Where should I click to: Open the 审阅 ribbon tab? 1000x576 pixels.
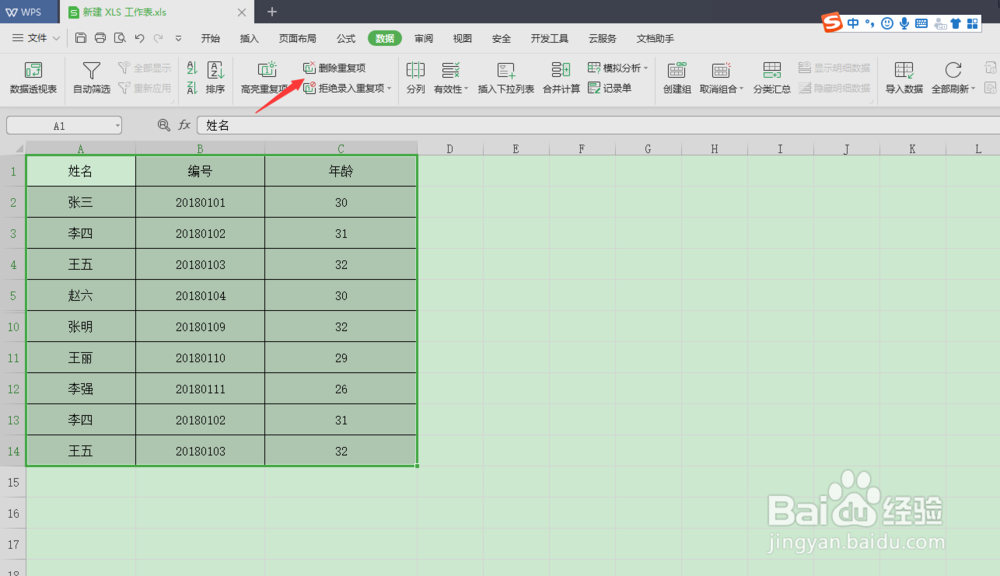click(x=422, y=38)
